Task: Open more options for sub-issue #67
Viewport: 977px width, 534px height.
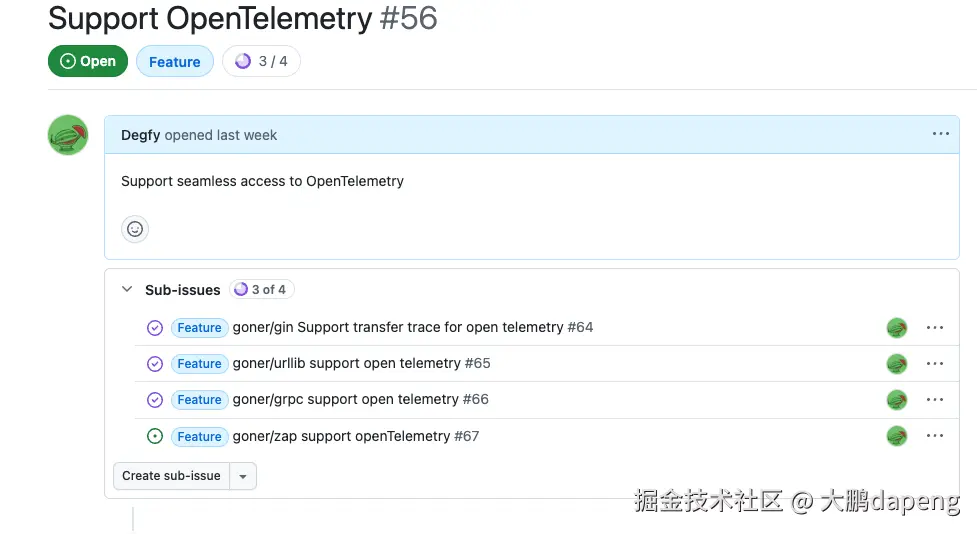Action: pyautogui.click(x=934, y=436)
